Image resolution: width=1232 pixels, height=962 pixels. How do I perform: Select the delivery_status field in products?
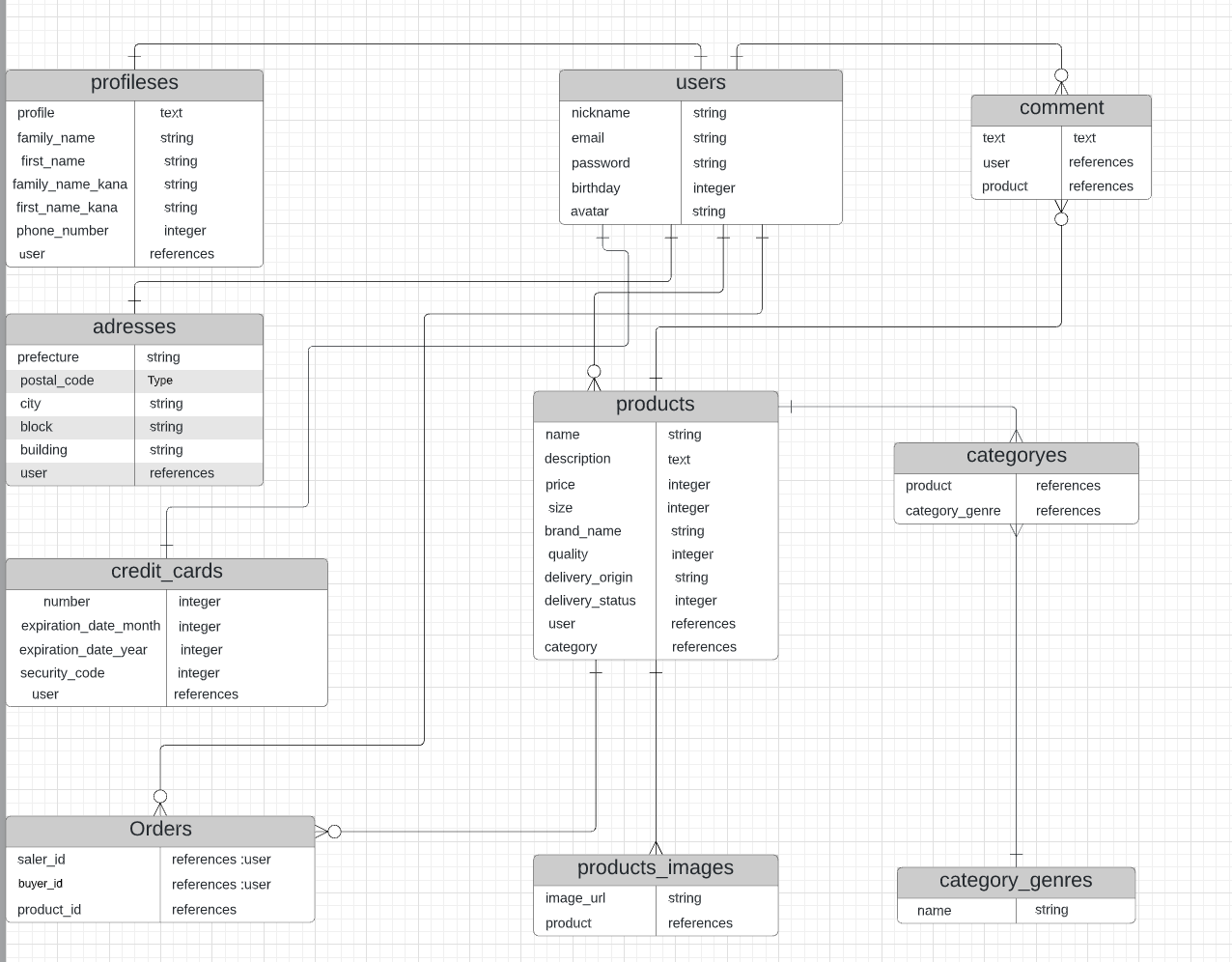[x=590, y=601]
